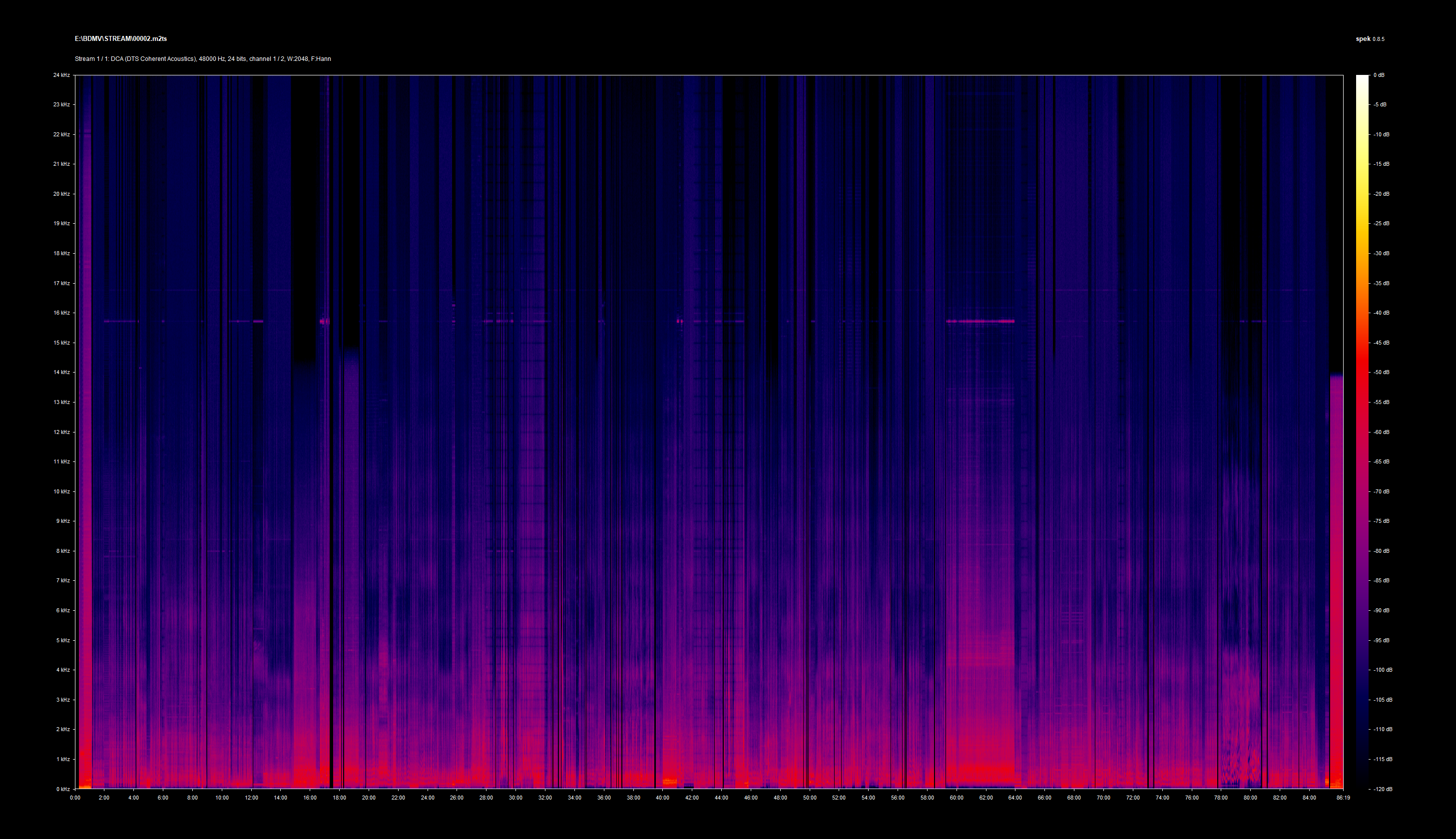Click the 60:00 time axis marker
1456x839 pixels.
pyautogui.click(x=957, y=798)
